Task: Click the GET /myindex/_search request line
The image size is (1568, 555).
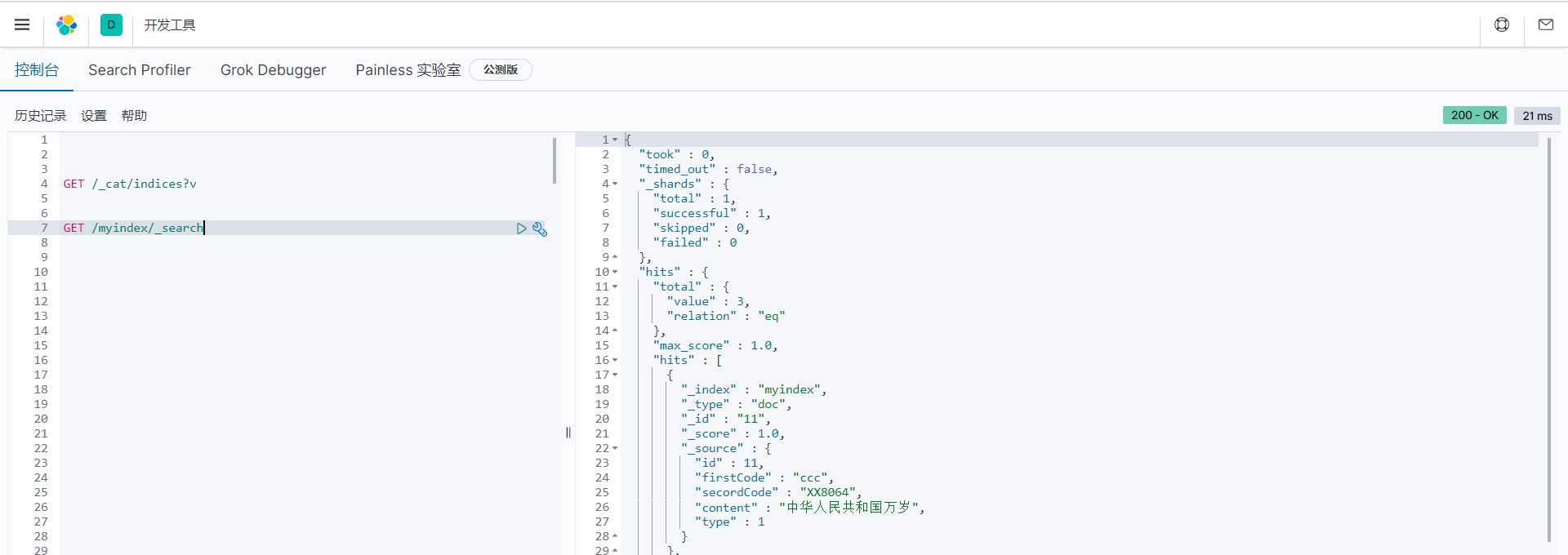Action: tap(133, 228)
